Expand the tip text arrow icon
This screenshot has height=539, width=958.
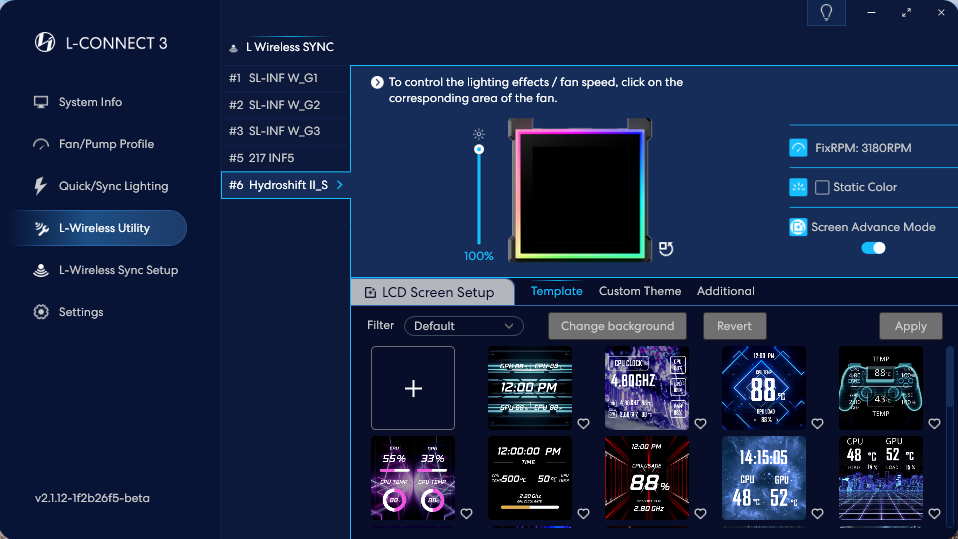[377, 83]
